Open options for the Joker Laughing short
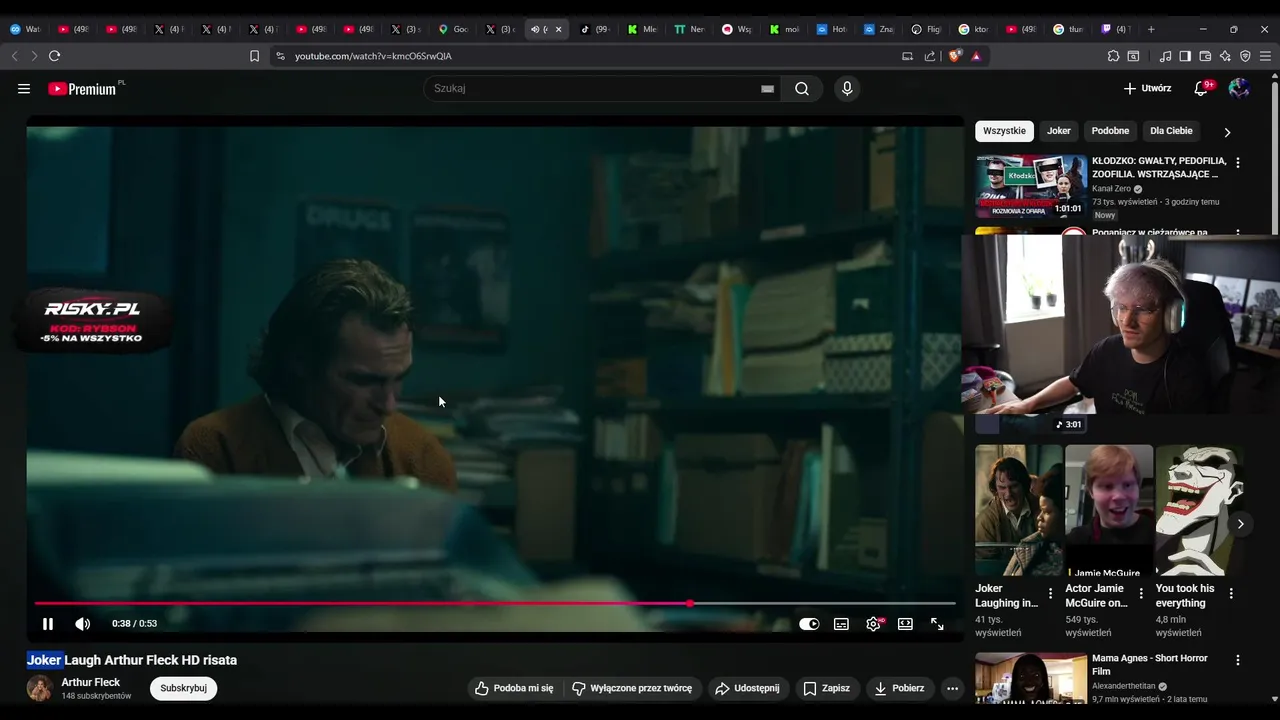This screenshot has height=720, width=1280. pos(1050,593)
